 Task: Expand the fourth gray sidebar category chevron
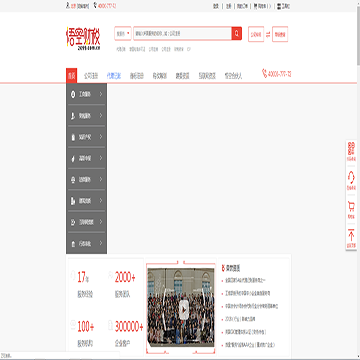coord(101,158)
